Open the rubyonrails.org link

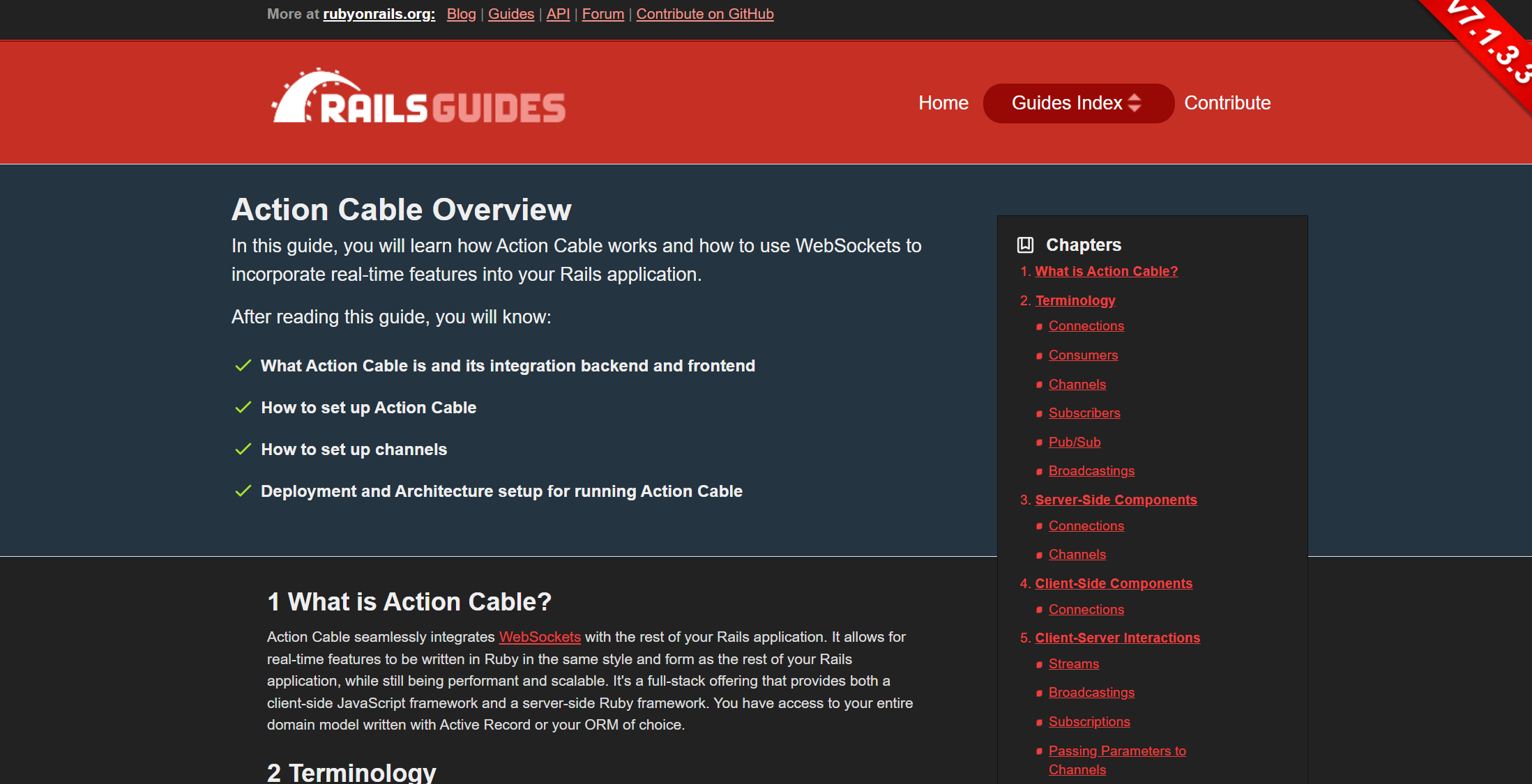[x=379, y=14]
